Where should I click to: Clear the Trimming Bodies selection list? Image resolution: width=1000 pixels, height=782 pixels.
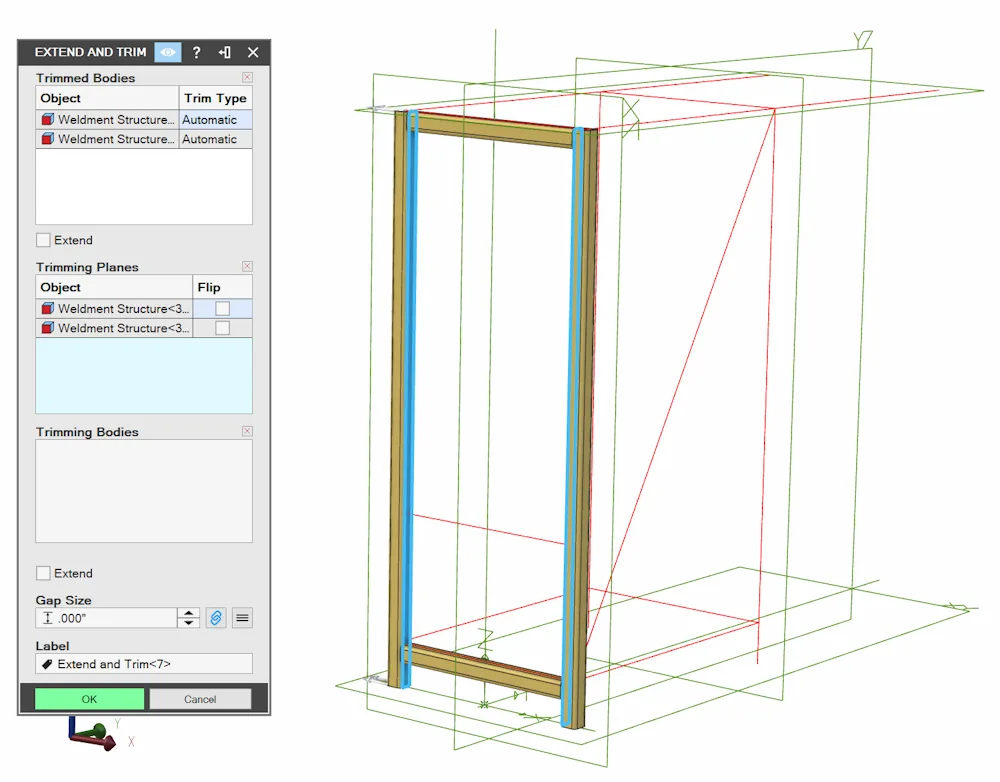pos(247,431)
